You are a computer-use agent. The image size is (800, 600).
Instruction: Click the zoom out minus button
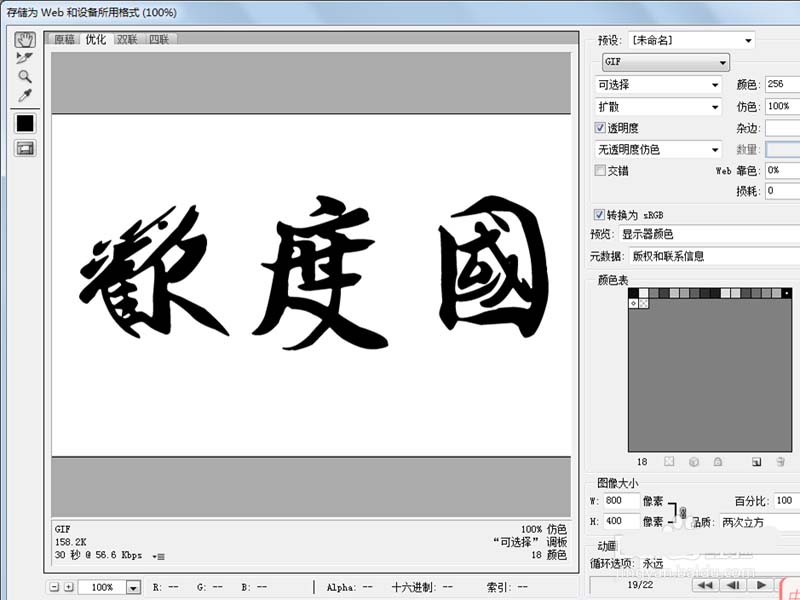point(54,587)
